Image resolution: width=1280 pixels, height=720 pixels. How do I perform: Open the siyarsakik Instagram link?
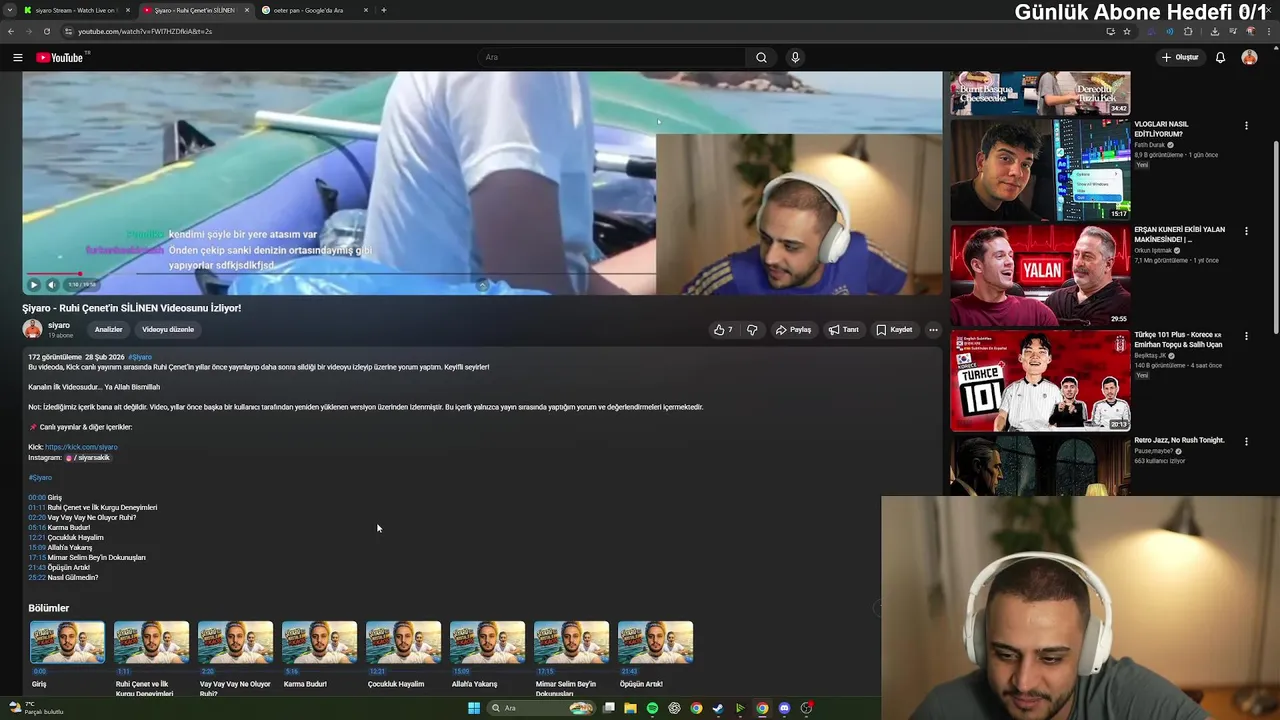point(87,457)
